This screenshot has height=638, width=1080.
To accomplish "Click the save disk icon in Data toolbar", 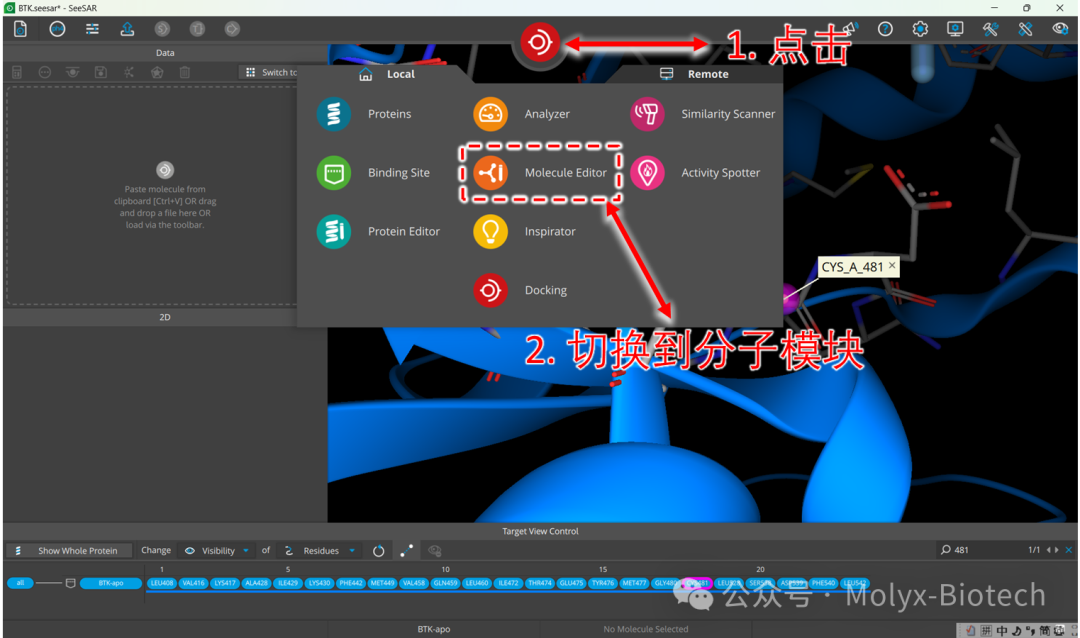I will pyautogui.click(x=101, y=72).
